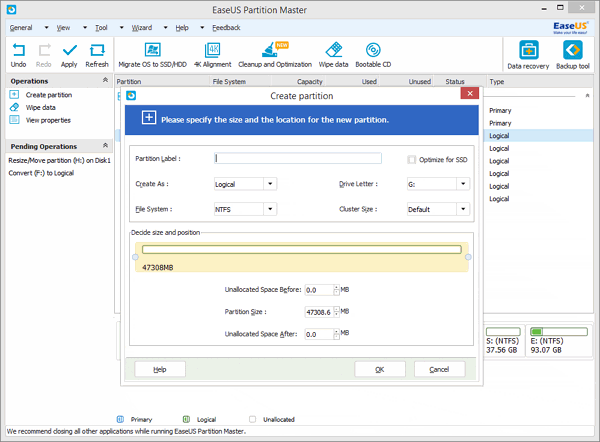Click the Unallocated legend icon
This screenshot has height=442, width=600.
[253, 419]
